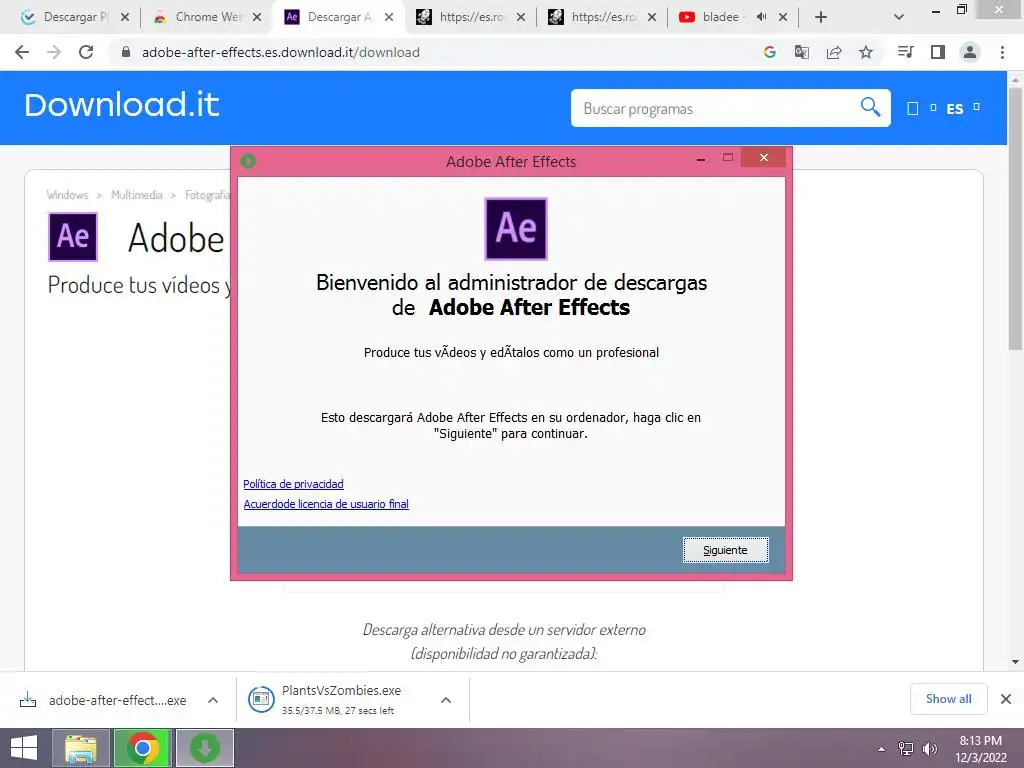This screenshot has width=1024, height=768.
Task: Bookmark this page with star icon
Action: click(866, 52)
